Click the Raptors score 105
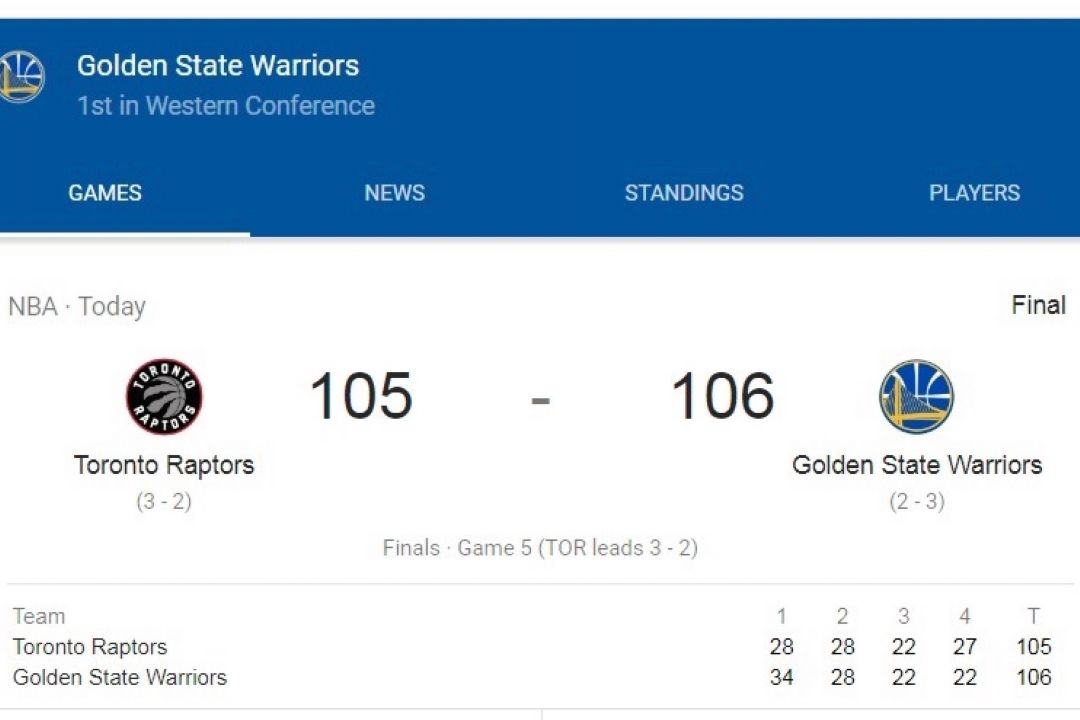This screenshot has width=1080, height=720. 361,395
